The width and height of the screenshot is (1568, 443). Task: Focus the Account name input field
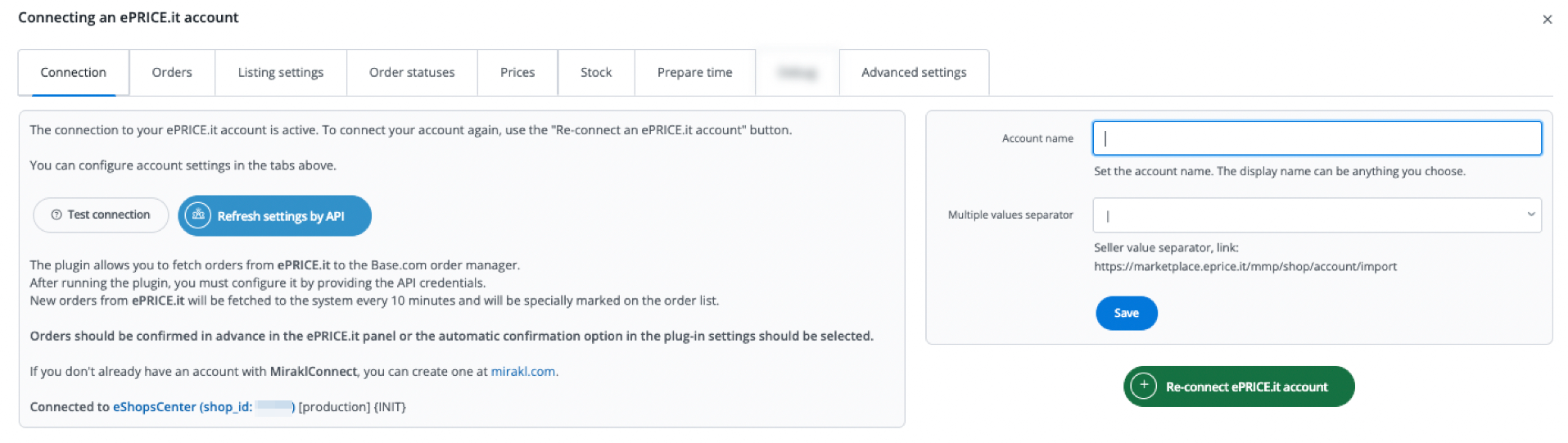pos(1317,138)
